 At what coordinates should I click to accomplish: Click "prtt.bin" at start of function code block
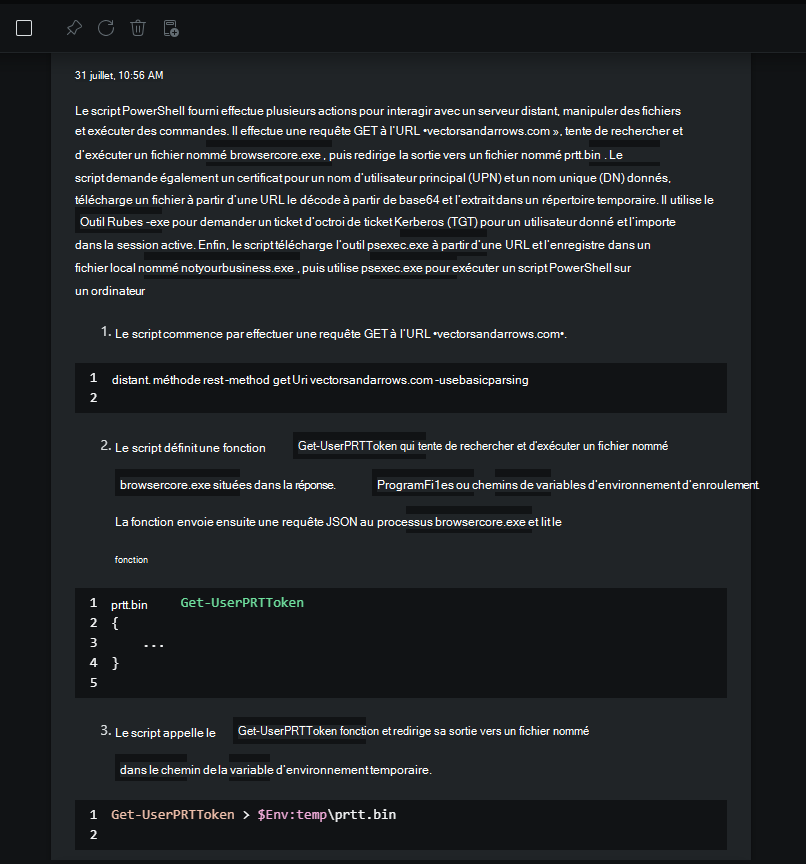coord(129,604)
